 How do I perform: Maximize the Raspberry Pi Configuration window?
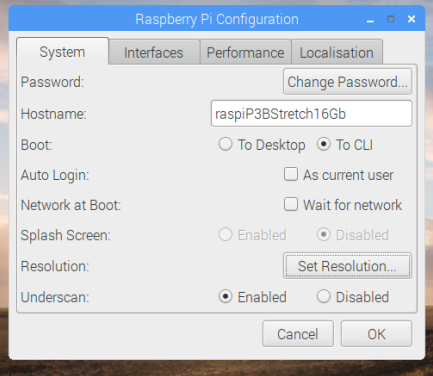pyautogui.click(x=391, y=19)
